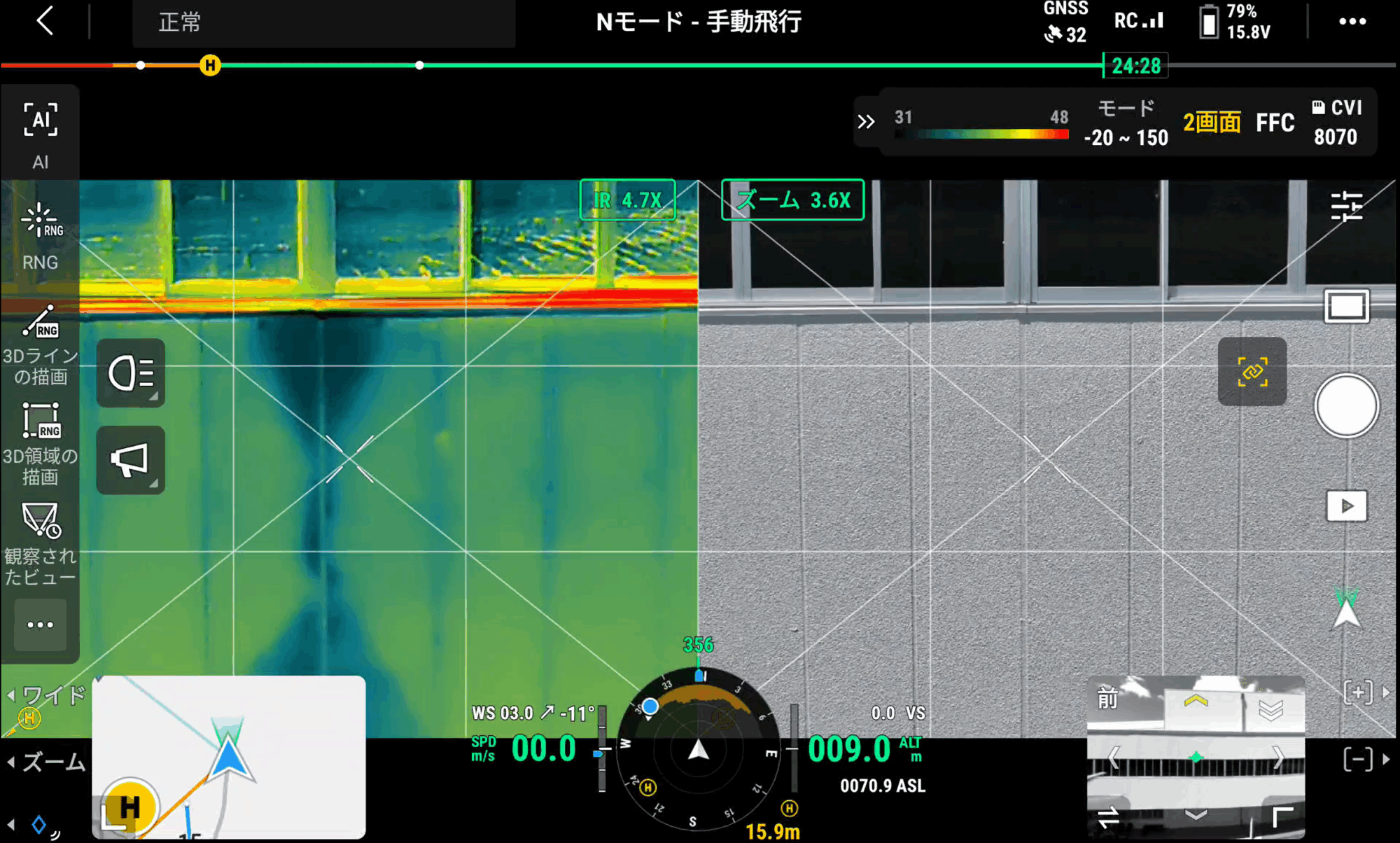Tilt FPV view up with yellow chevron
Viewport: 1400px width, 843px height.
1196,700
